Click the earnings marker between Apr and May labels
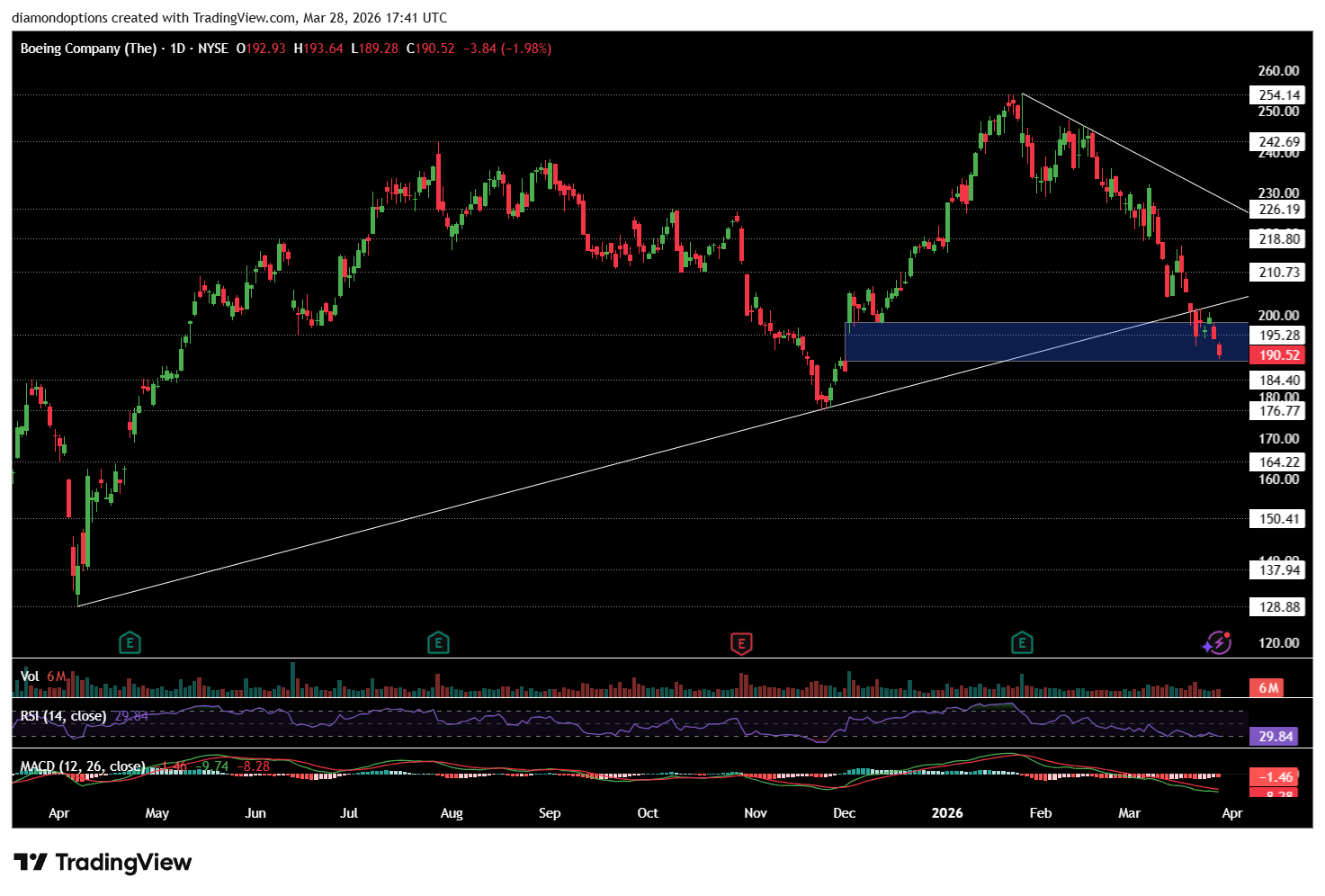Screen dimensions: 1325x896 click(130, 643)
